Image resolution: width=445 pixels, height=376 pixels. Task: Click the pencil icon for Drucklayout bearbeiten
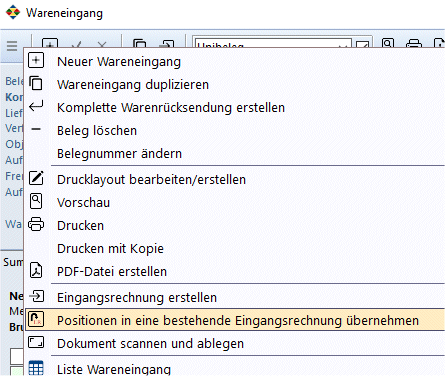(36, 178)
